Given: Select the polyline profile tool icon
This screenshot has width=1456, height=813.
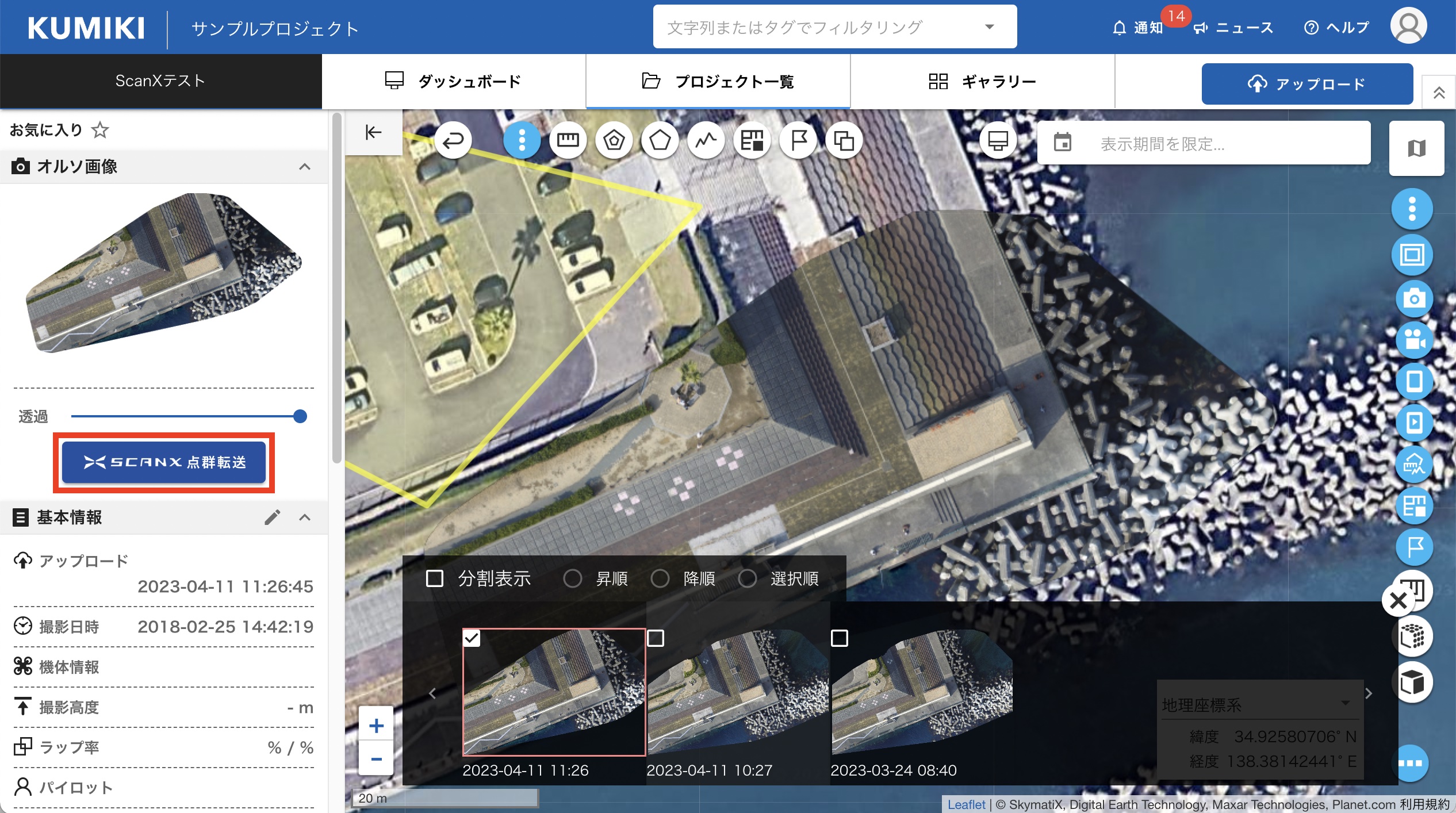Looking at the screenshot, I should 706,140.
